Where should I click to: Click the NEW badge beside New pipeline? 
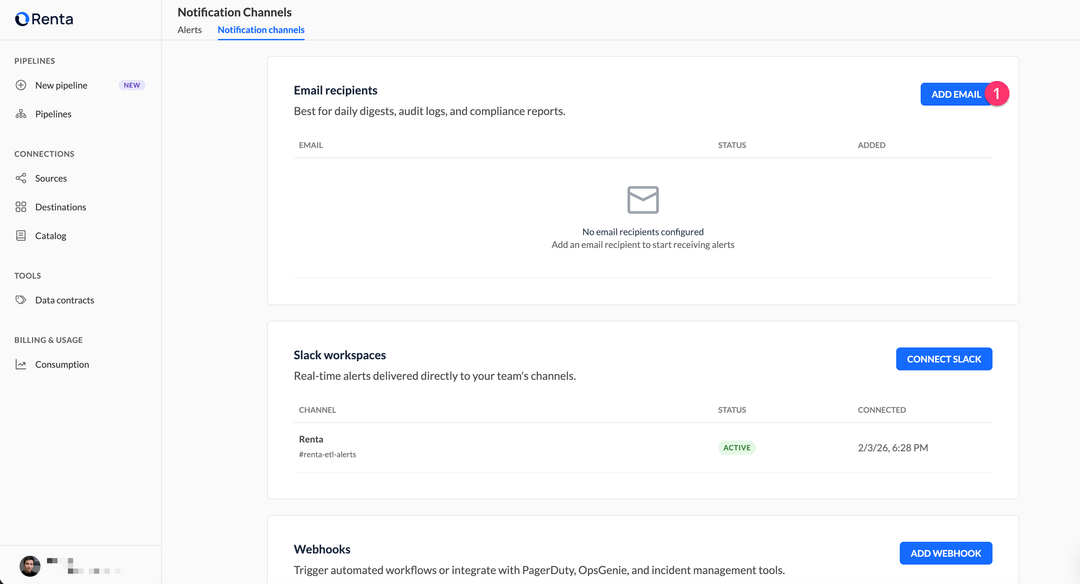tap(132, 85)
